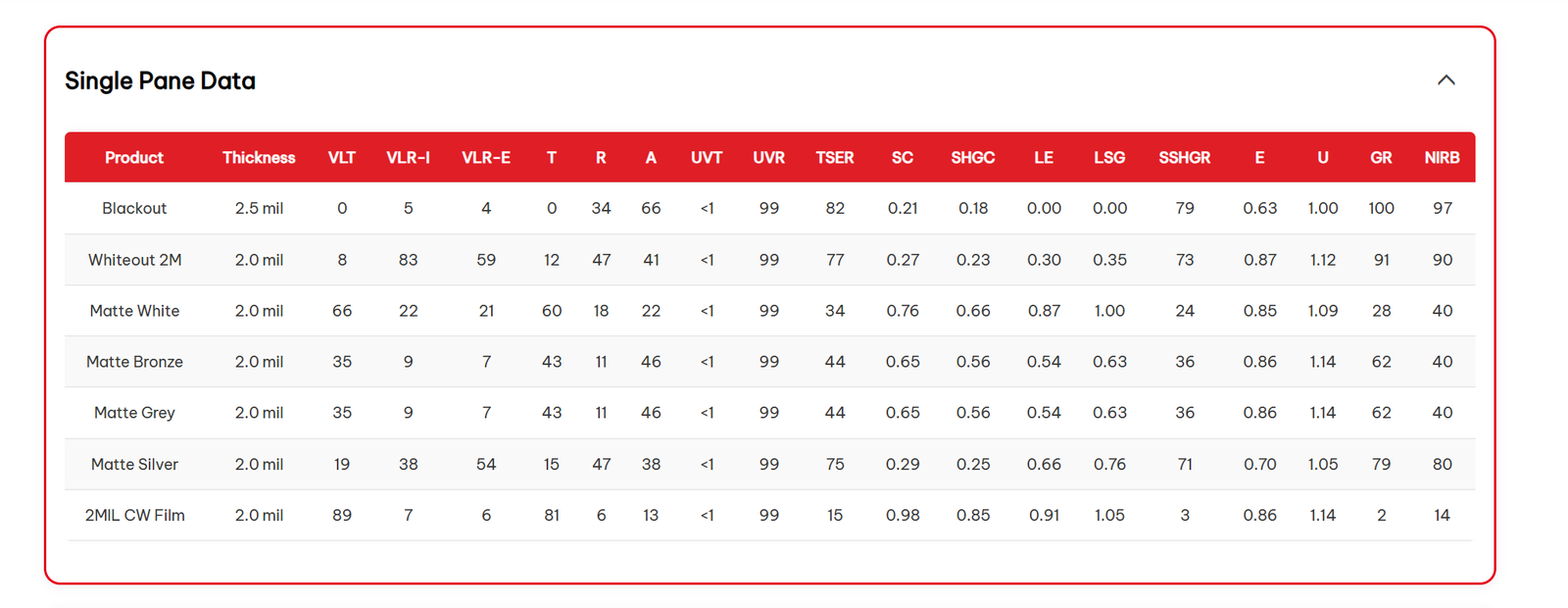
Task: Select the 2MIL CW Film product name
Action: pyautogui.click(x=134, y=516)
